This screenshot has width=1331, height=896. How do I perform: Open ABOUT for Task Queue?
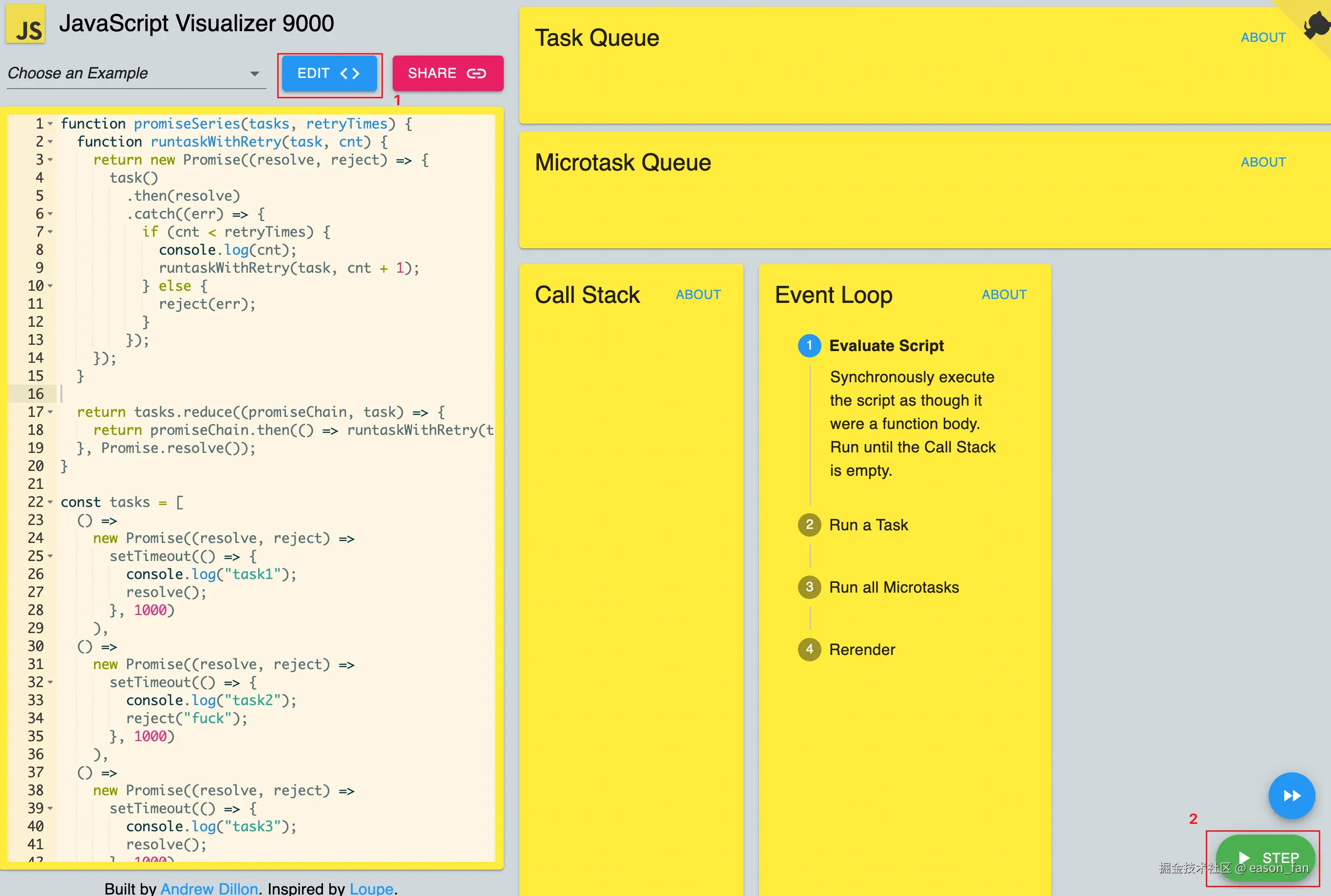1262,37
